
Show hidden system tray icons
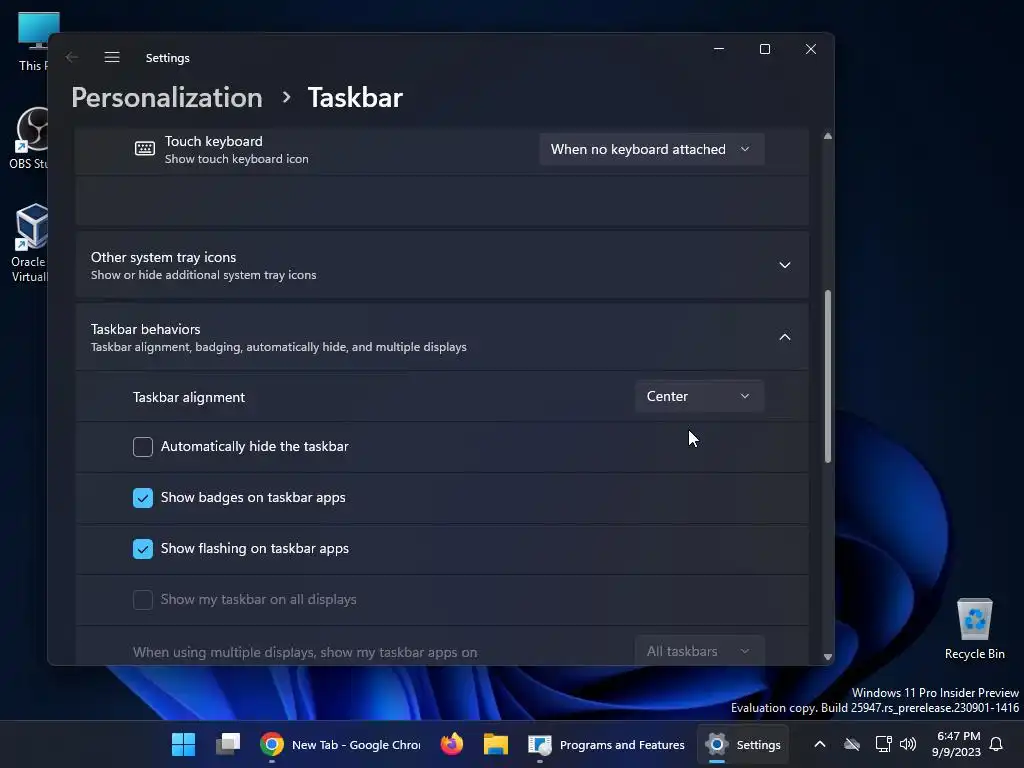820,744
